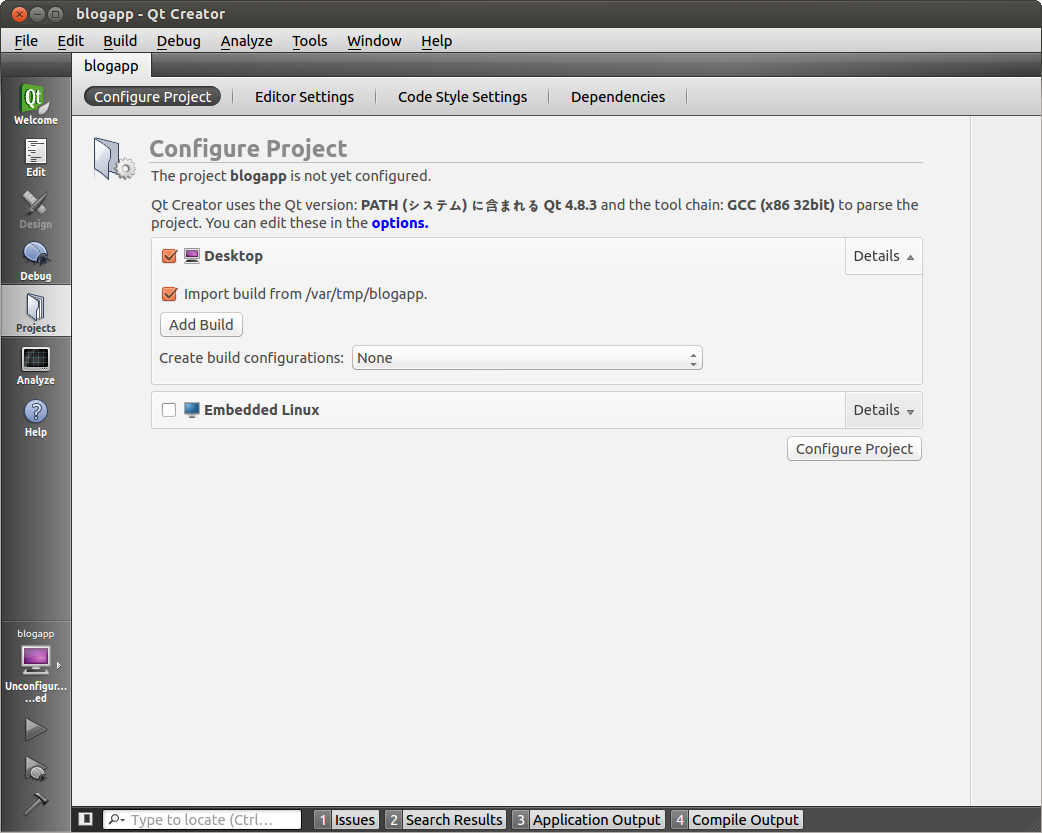
Task: Toggle the sidebar visibility icon
Action: coord(86,819)
